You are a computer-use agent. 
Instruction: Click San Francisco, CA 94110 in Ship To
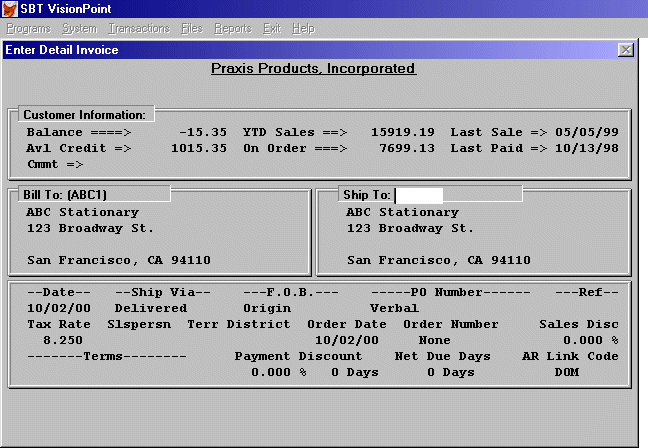tap(439, 260)
